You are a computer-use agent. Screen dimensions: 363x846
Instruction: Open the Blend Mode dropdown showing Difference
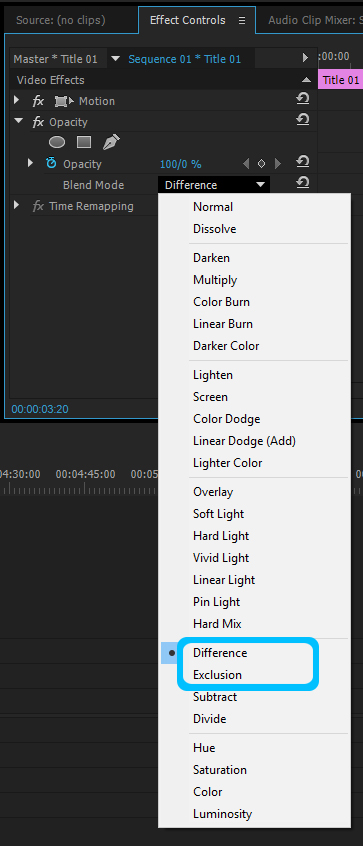214,185
